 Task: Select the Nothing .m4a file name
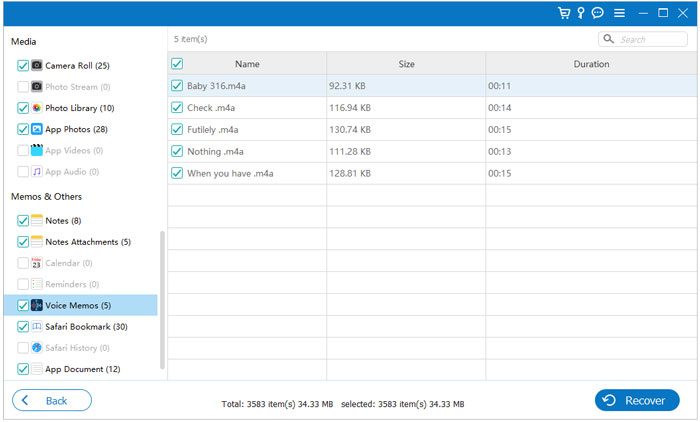[215, 151]
